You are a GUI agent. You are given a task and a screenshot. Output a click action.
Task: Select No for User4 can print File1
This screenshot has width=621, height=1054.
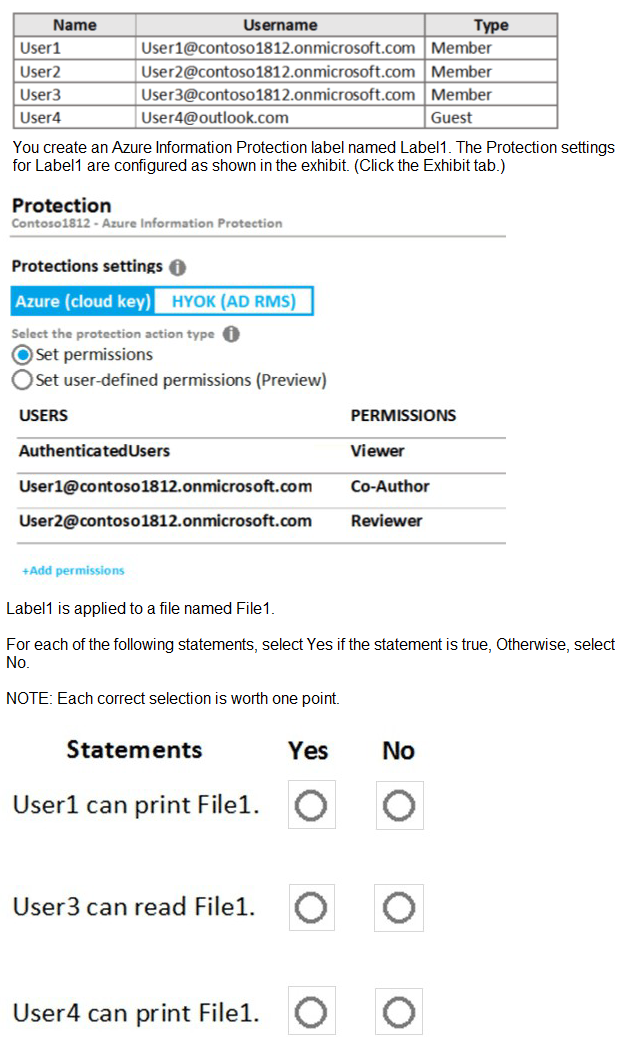click(x=399, y=1013)
